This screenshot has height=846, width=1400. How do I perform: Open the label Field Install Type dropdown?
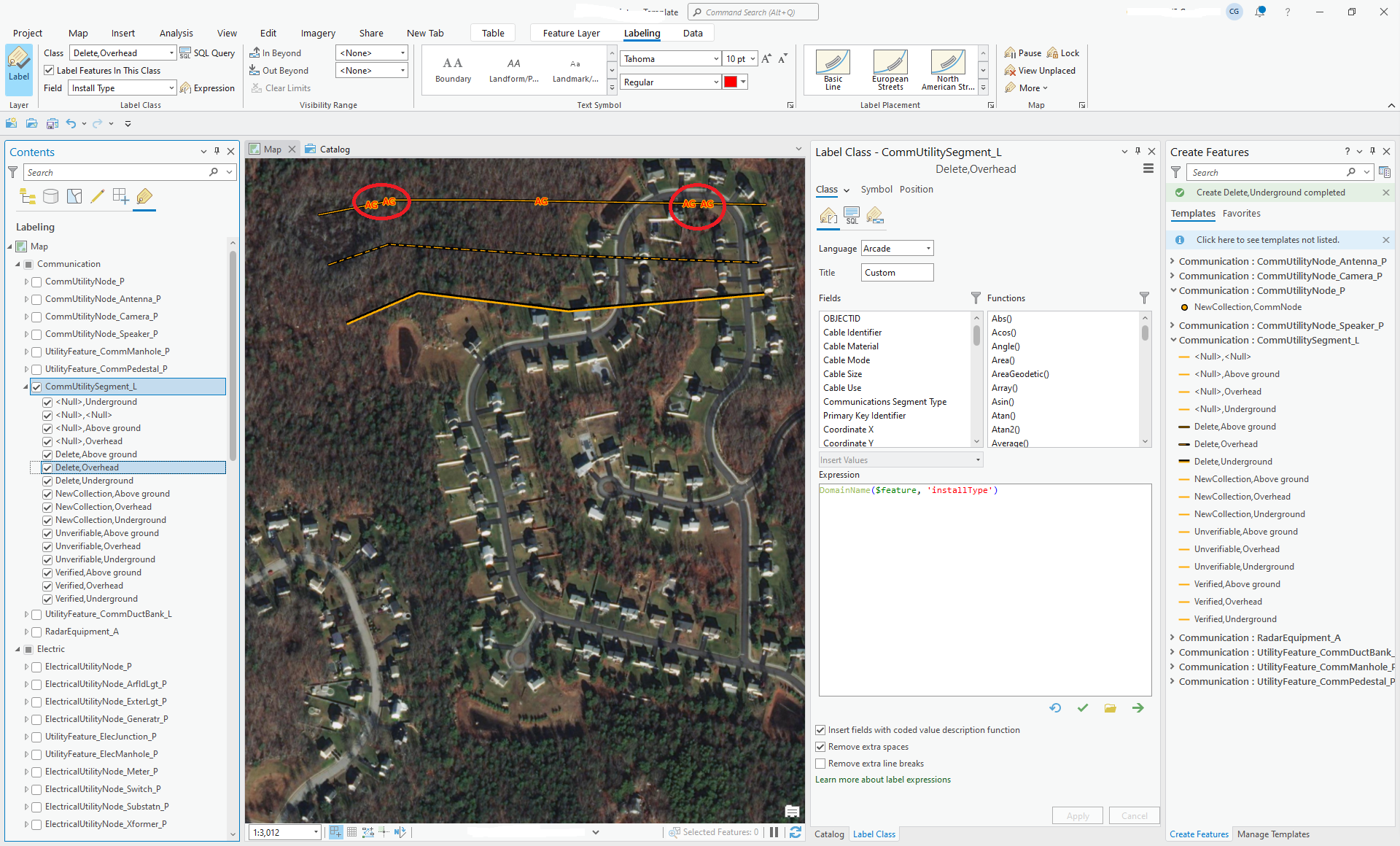pos(122,88)
